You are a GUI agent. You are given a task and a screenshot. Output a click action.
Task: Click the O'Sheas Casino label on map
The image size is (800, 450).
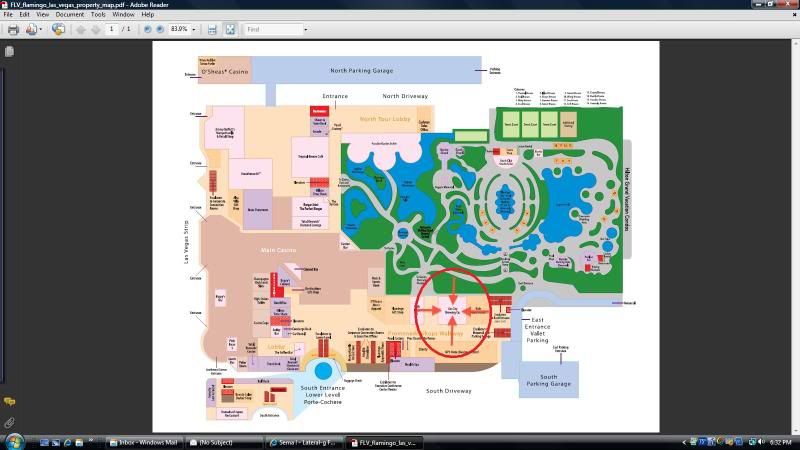(x=224, y=72)
